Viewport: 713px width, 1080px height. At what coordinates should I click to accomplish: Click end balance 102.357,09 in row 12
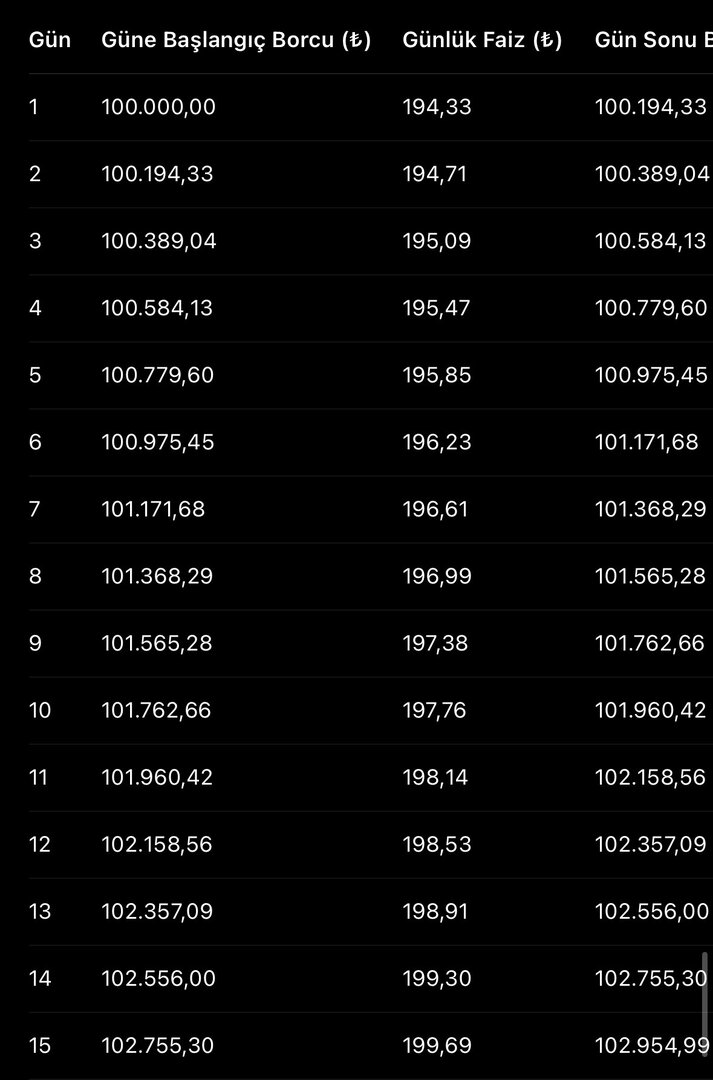(x=650, y=844)
